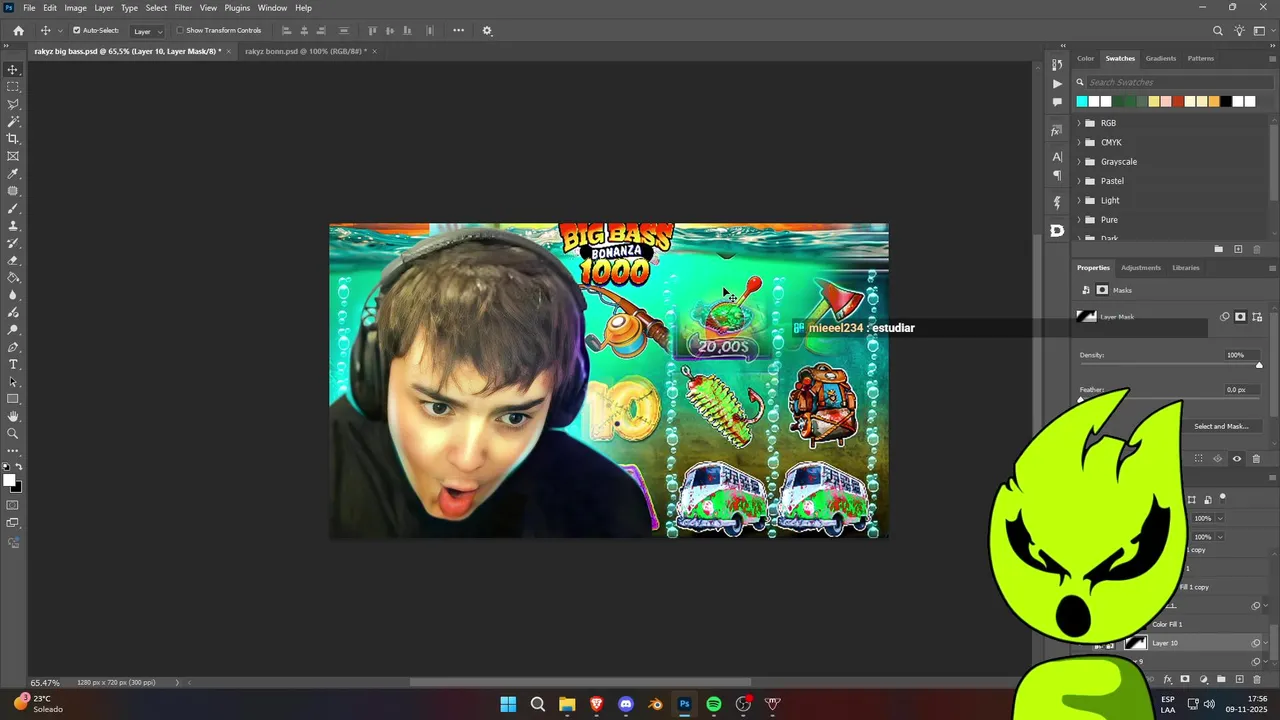Click the cyan swatch in Swatches

pyautogui.click(x=1082, y=101)
